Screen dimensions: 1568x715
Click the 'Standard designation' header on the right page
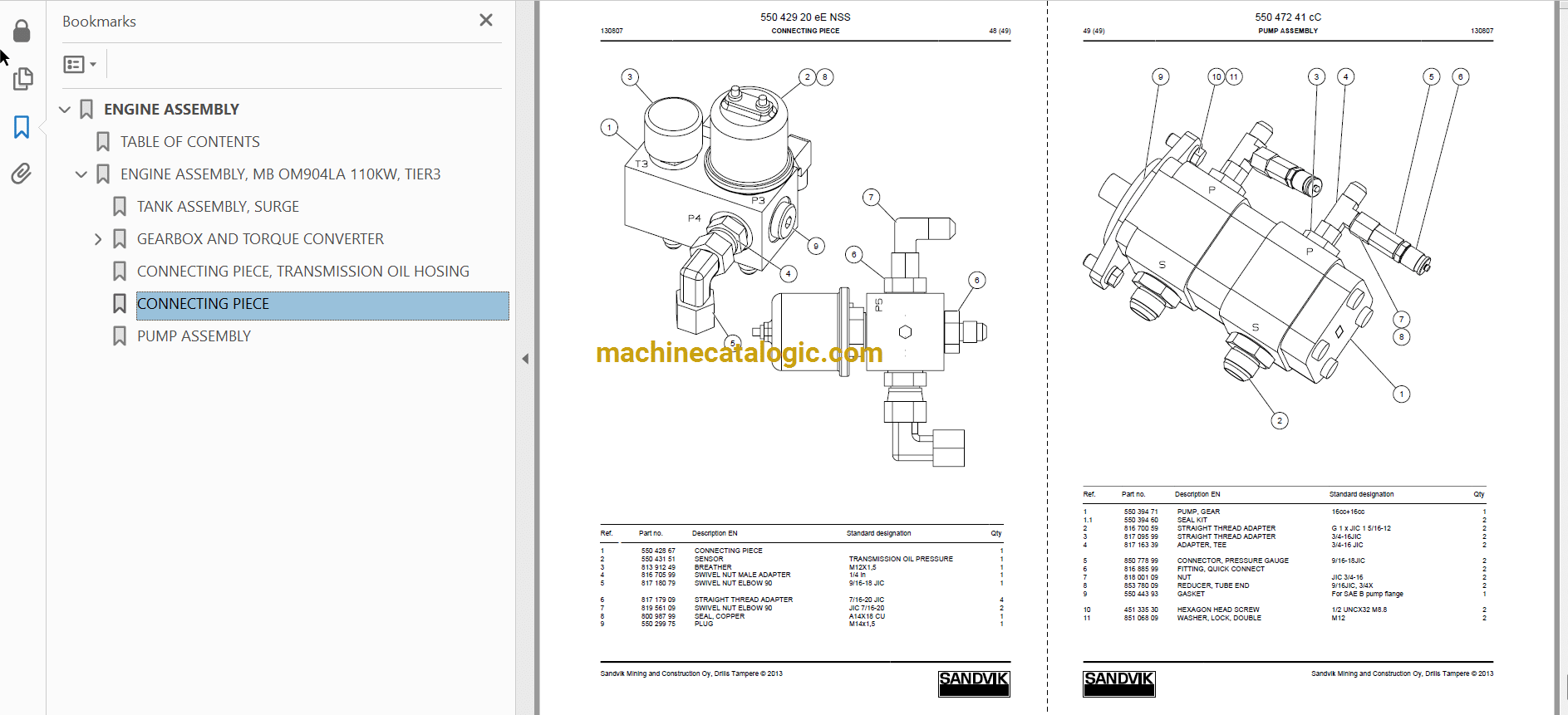(1361, 494)
